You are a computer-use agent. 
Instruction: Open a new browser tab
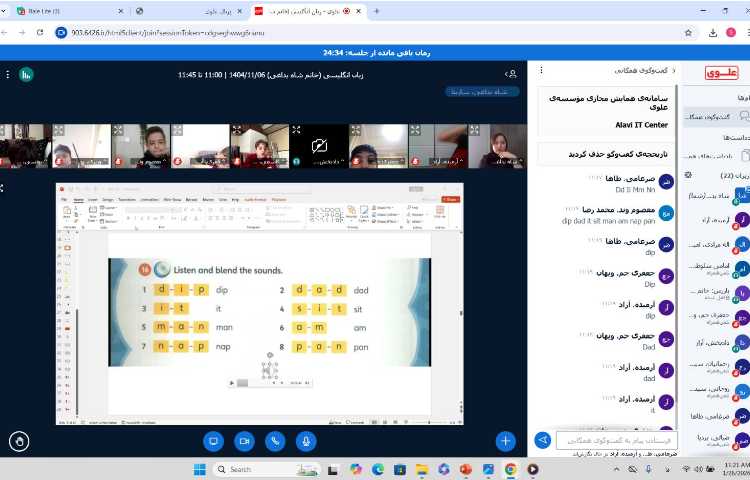coord(376,11)
